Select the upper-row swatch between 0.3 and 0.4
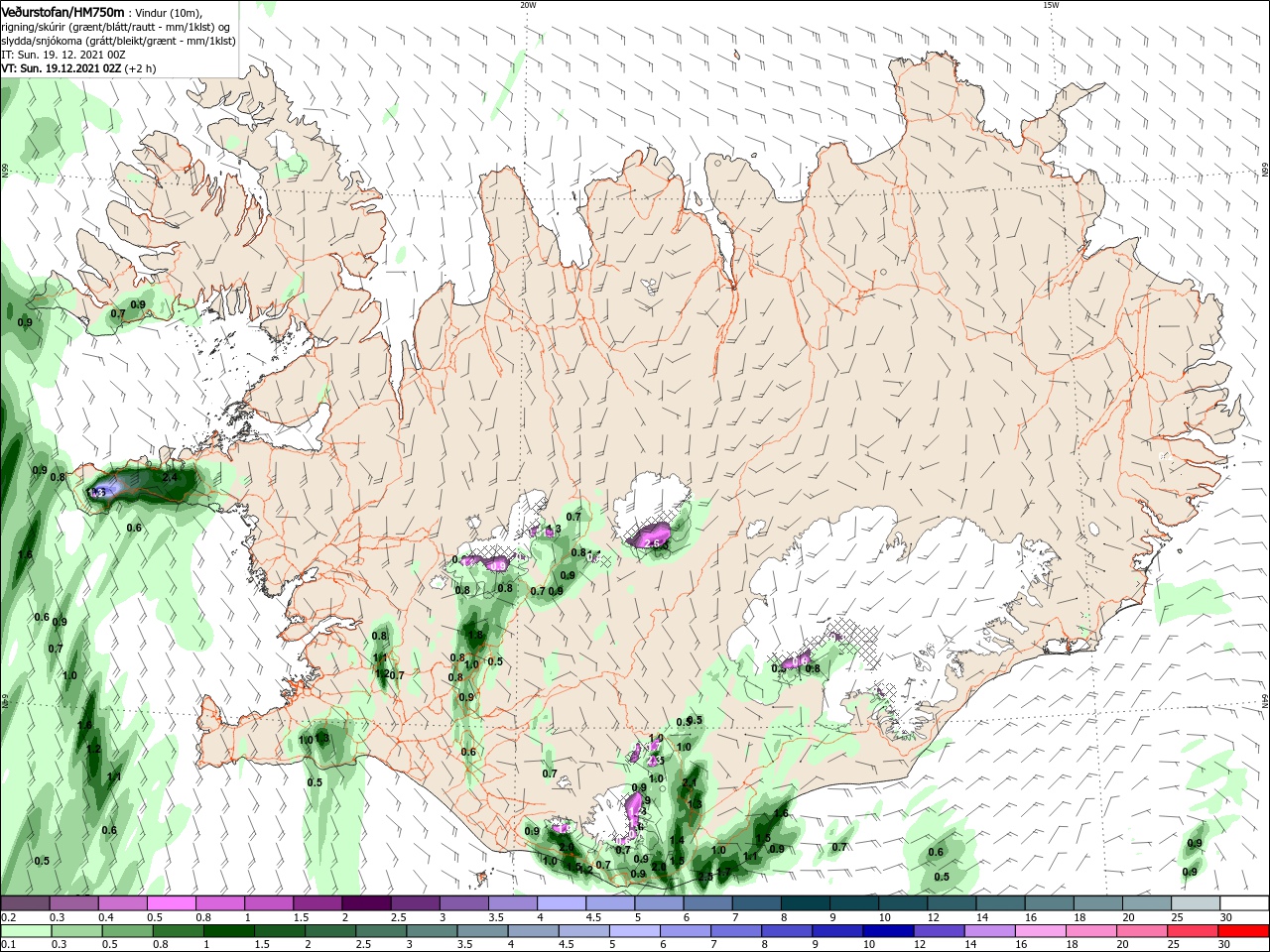This screenshot has height=952, width=1270. (73, 903)
